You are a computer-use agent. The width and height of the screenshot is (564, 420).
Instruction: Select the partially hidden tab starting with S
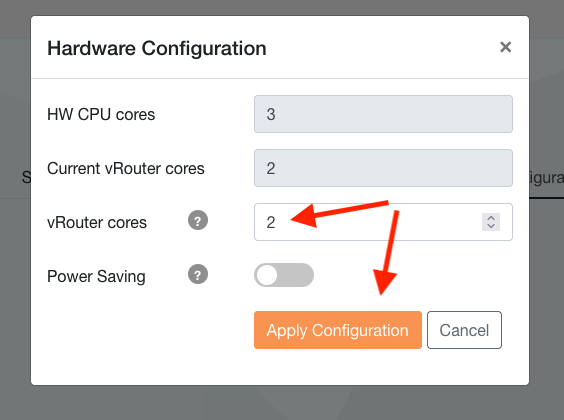(x=26, y=177)
